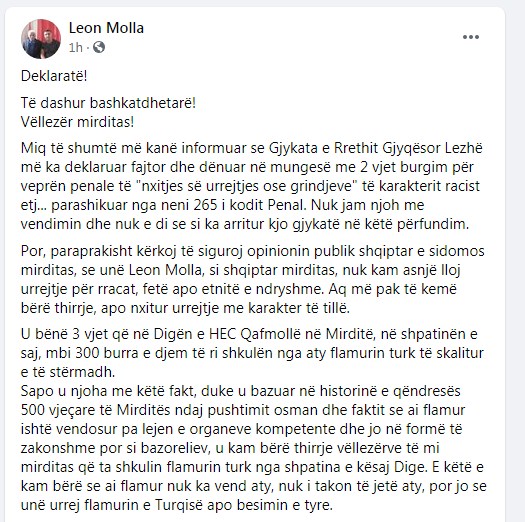Click the sentence starting "U bënë 3 vjet"
525x522 pixels.
(252, 353)
